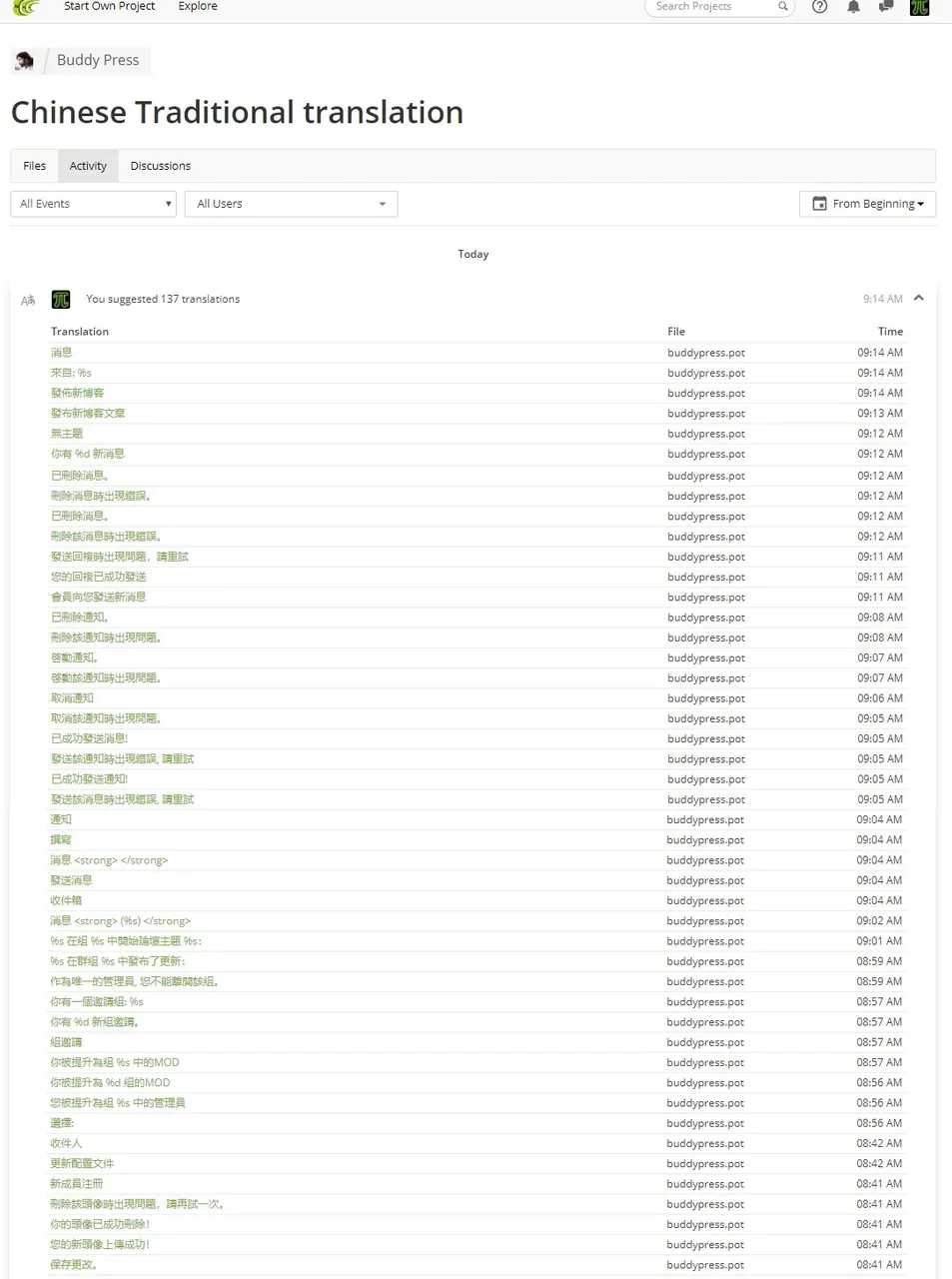Image resolution: width=952 pixels, height=1279 pixels.
Task: Select the Activity tab
Action: click(x=88, y=166)
